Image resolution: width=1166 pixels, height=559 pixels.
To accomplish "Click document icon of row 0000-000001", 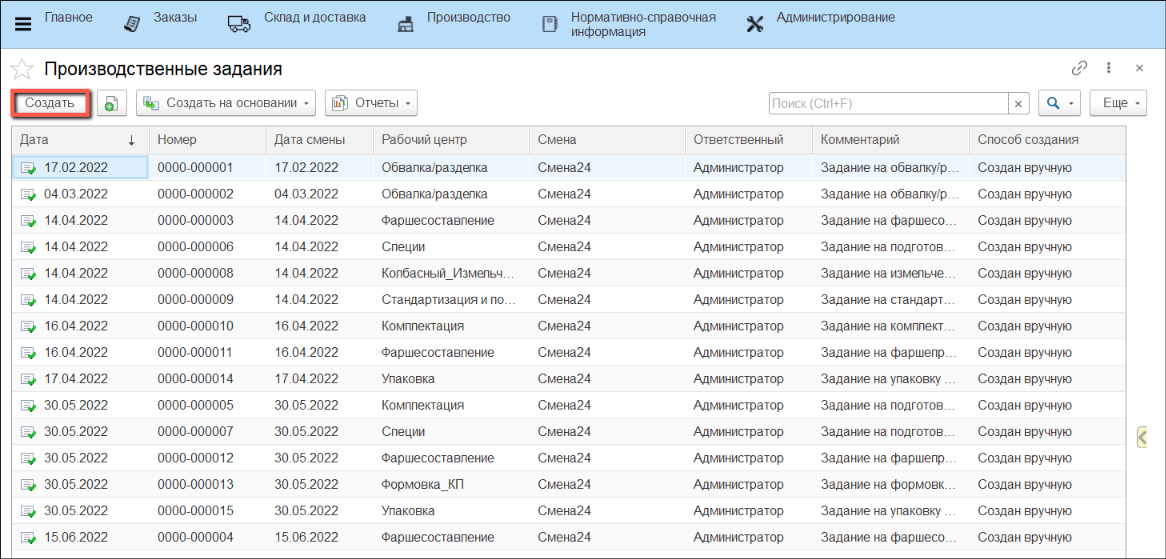I will coord(28,168).
